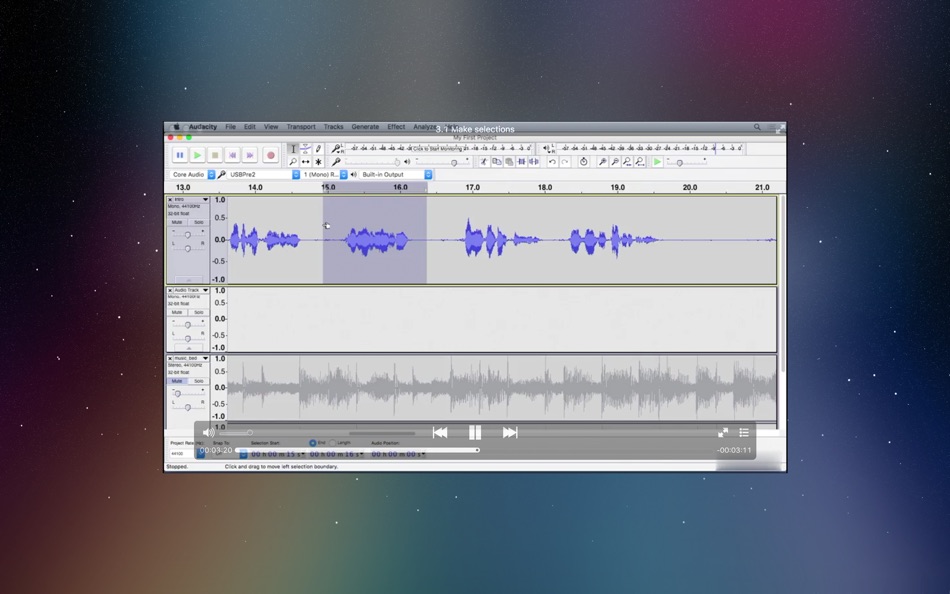Select the Selection tool
Screen dimensions: 950x594
293,147
